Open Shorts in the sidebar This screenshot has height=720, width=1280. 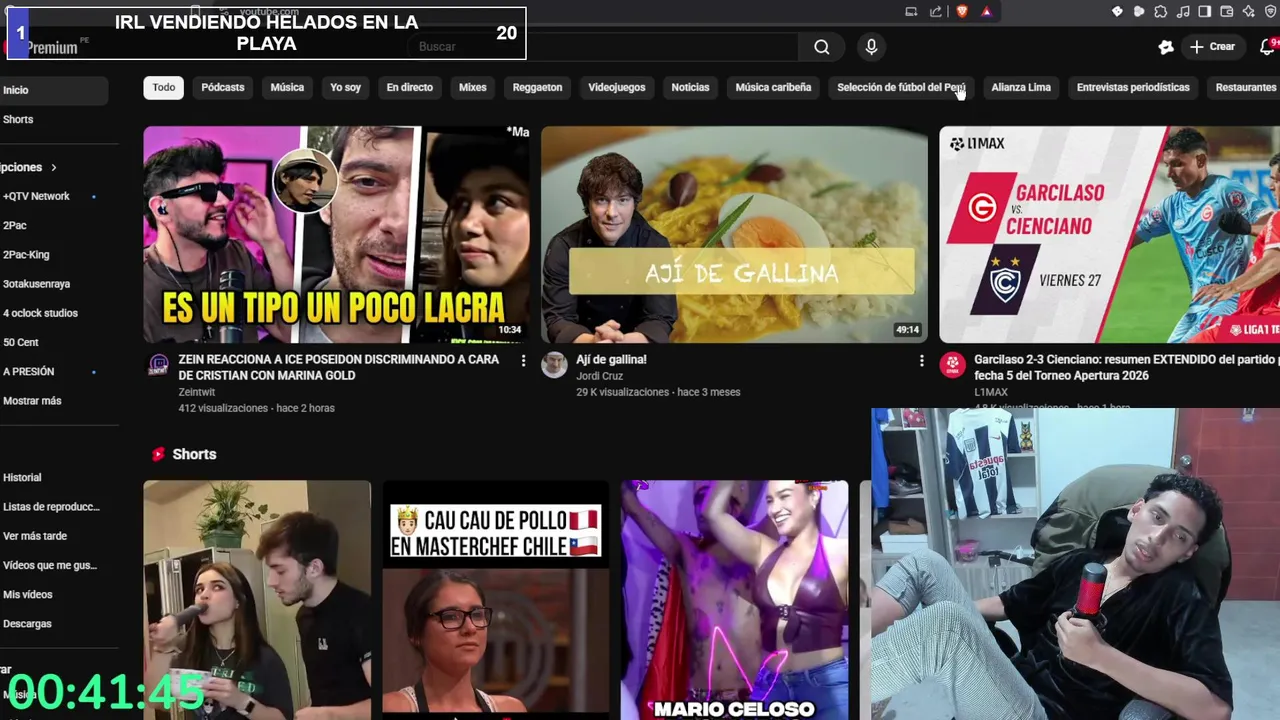coord(54,119)
